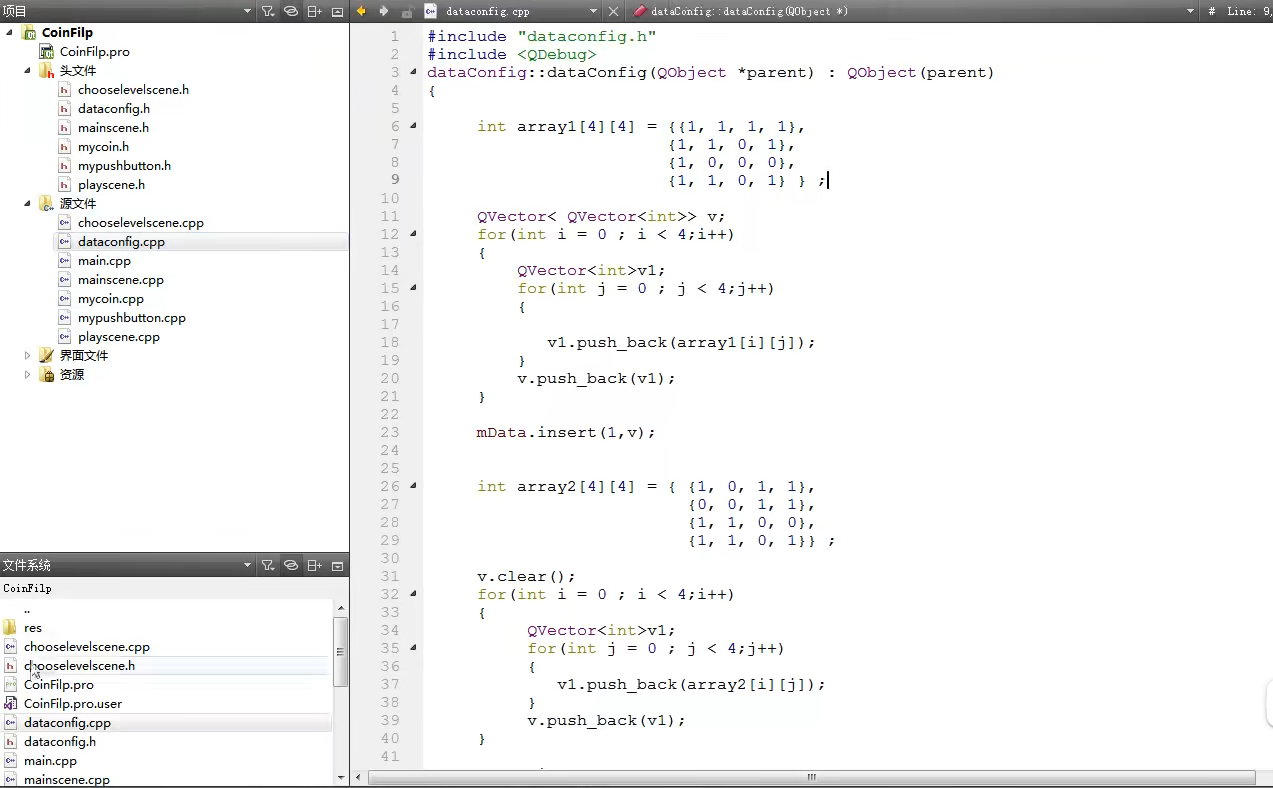Image resolution: width=1273 pixels, height=788 pixels.
Task: Open chooselevelscene.h under 头文件
Action: [133, 90]
